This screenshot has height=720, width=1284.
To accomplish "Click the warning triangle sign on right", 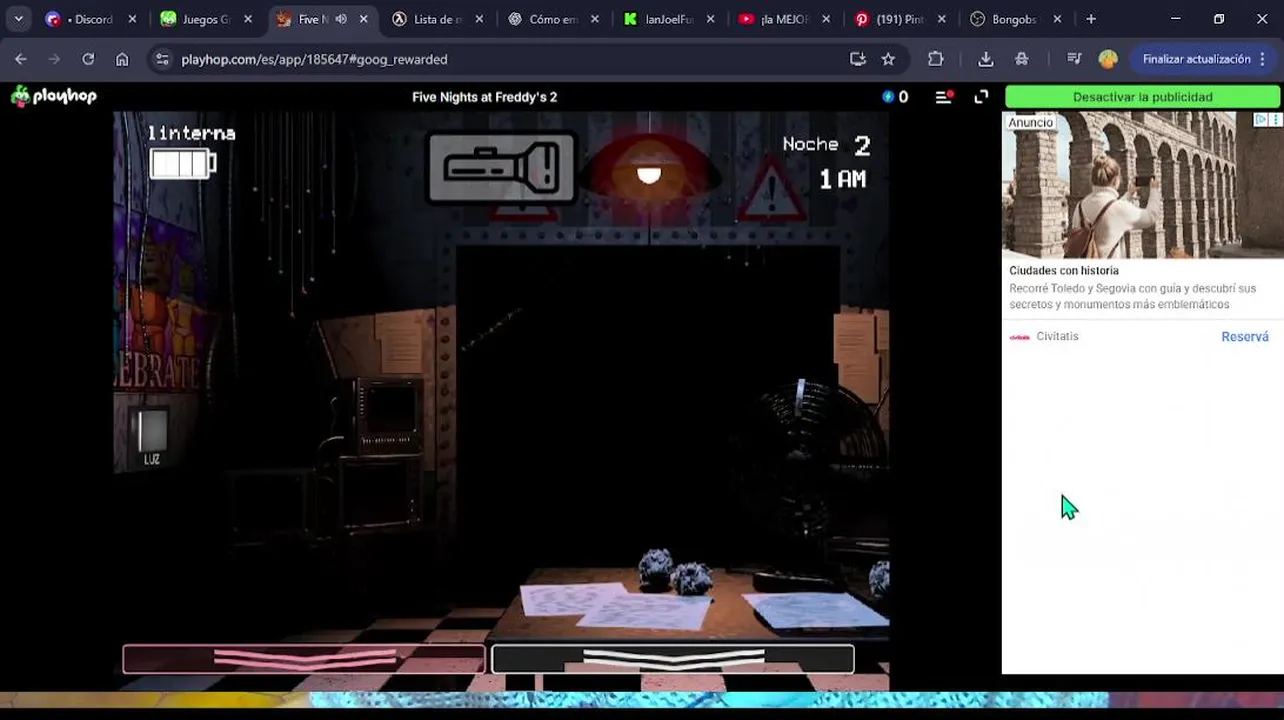I will click(771, 192).
